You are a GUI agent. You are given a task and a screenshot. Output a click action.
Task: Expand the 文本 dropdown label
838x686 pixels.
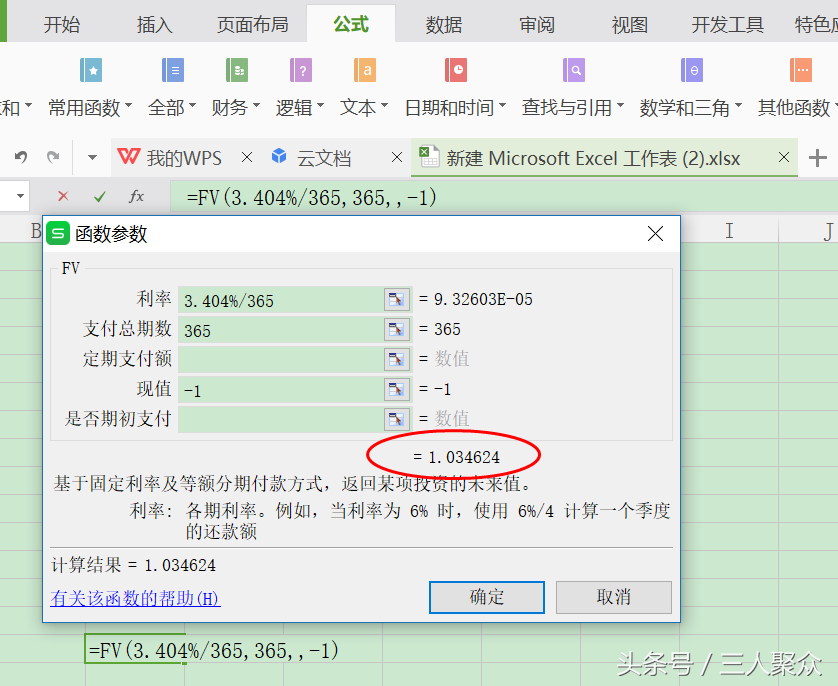[x=364, y=108]
